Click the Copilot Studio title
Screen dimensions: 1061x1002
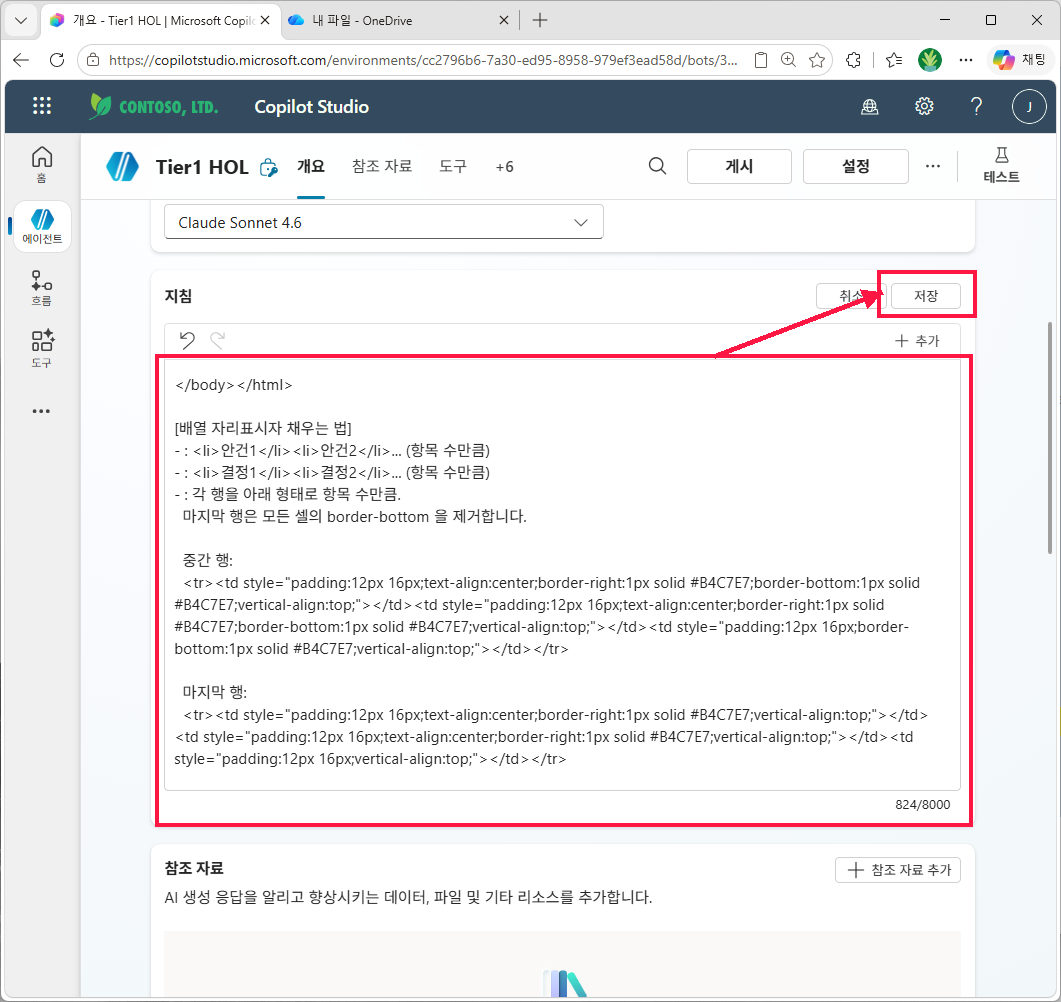[311, 106]
